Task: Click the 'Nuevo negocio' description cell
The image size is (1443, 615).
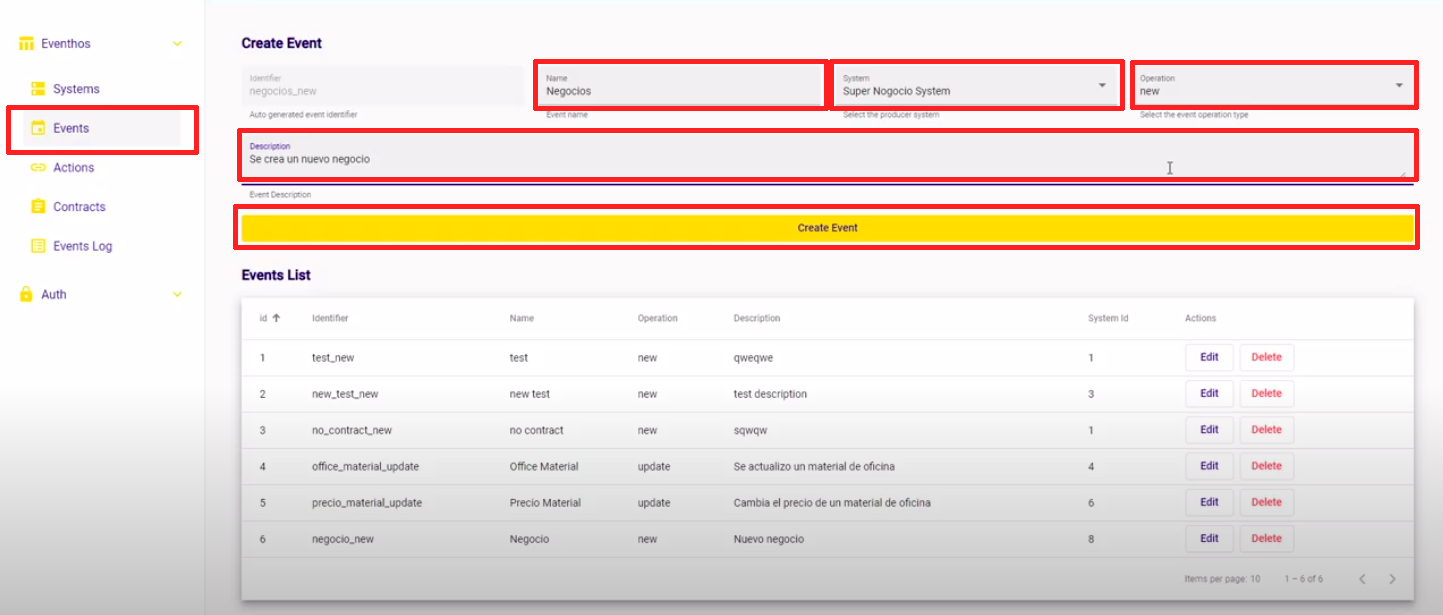Action: click(768, 539)
